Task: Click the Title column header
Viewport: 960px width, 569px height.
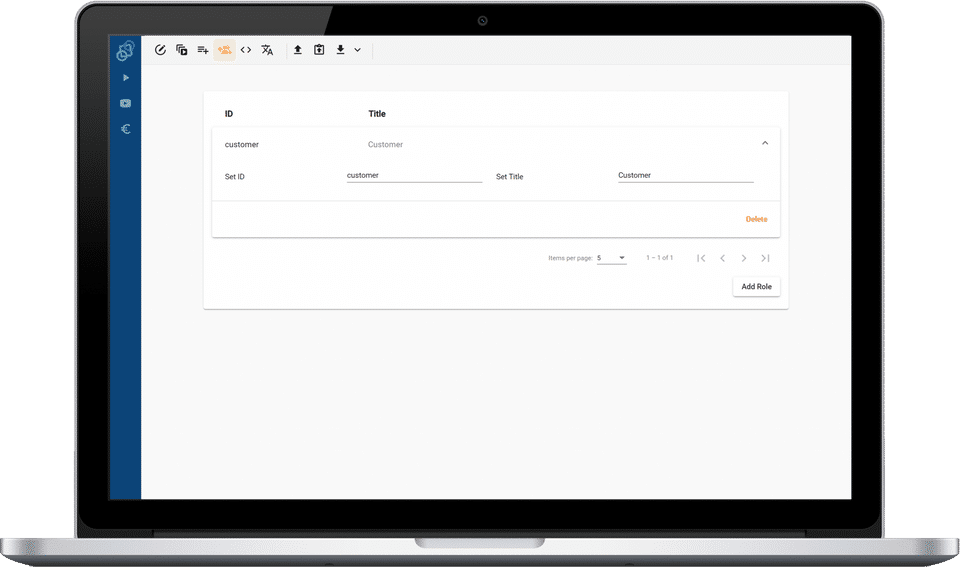Action: [377, 114]
